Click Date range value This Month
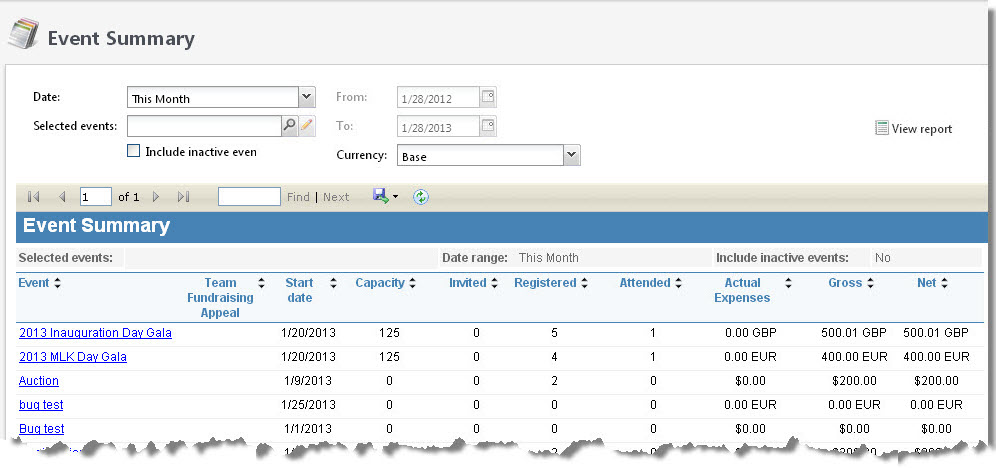This screenshot has height=468, width=996. coord(549,258)
